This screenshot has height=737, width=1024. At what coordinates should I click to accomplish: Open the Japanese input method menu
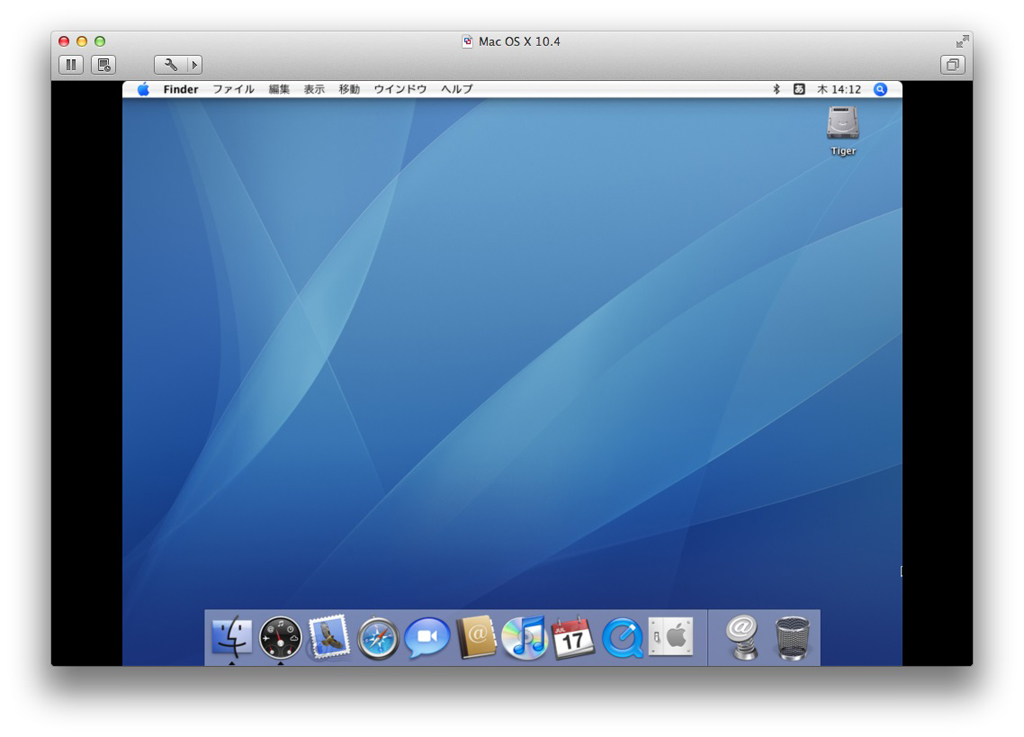click(799, 89)
